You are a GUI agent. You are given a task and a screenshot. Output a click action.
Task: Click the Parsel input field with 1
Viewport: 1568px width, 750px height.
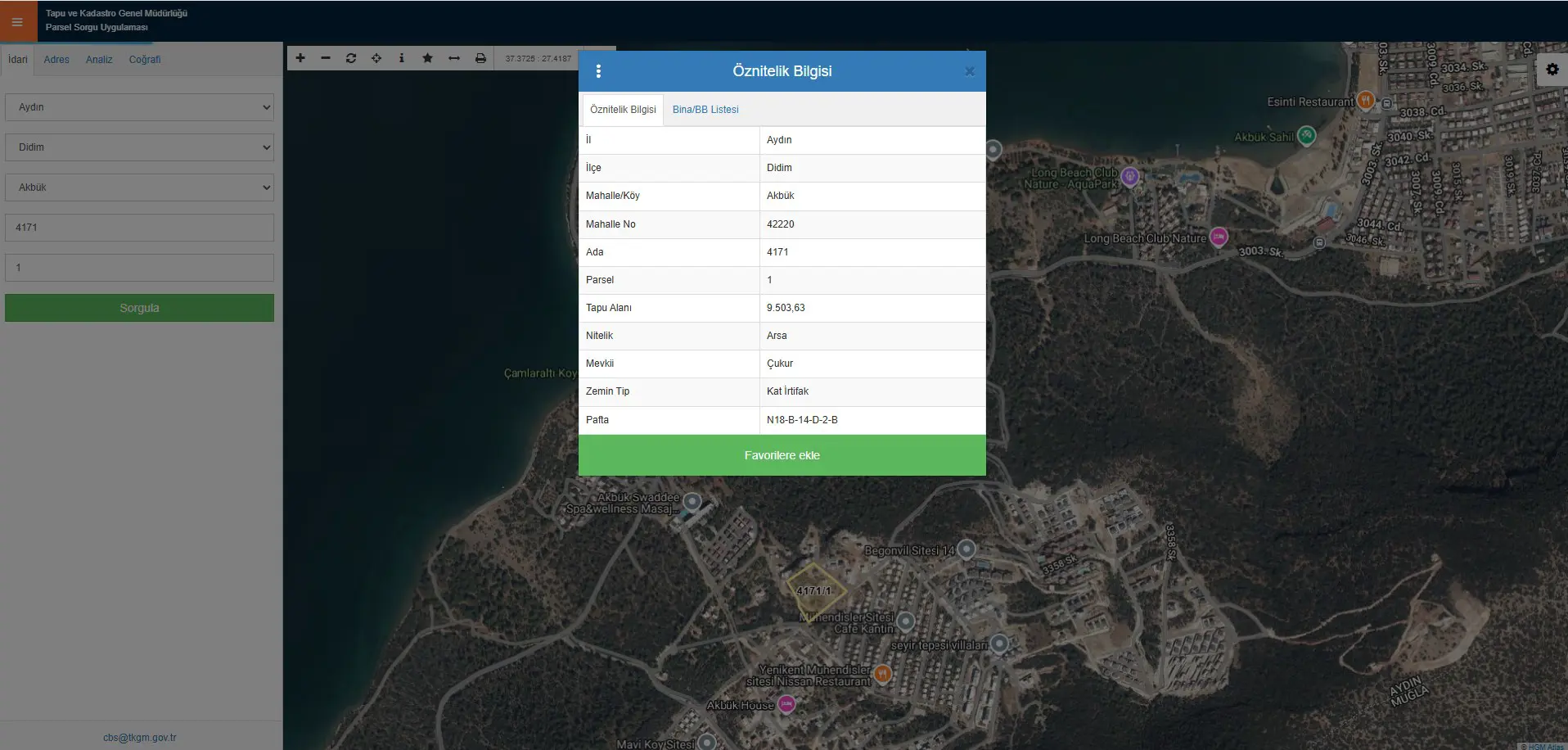point(139,268)
